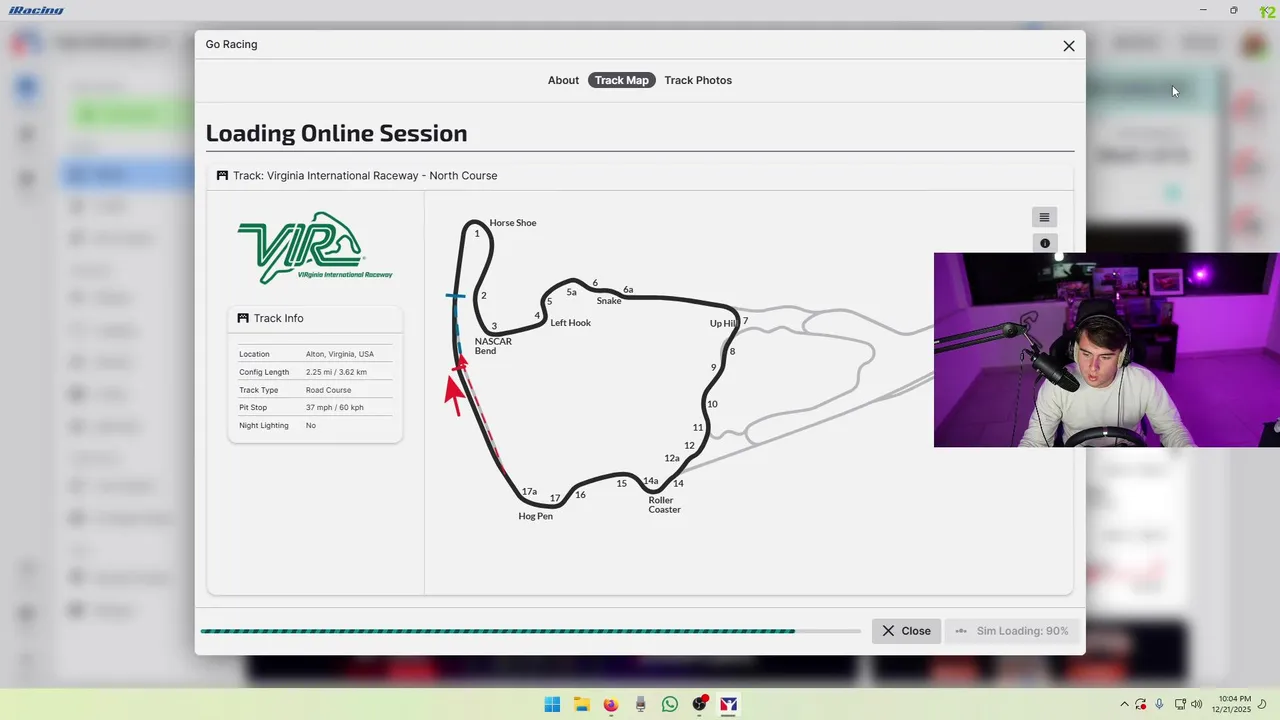
Task: Click the Track Virginia International Raceway title text
Action: [x=365, y=175]
